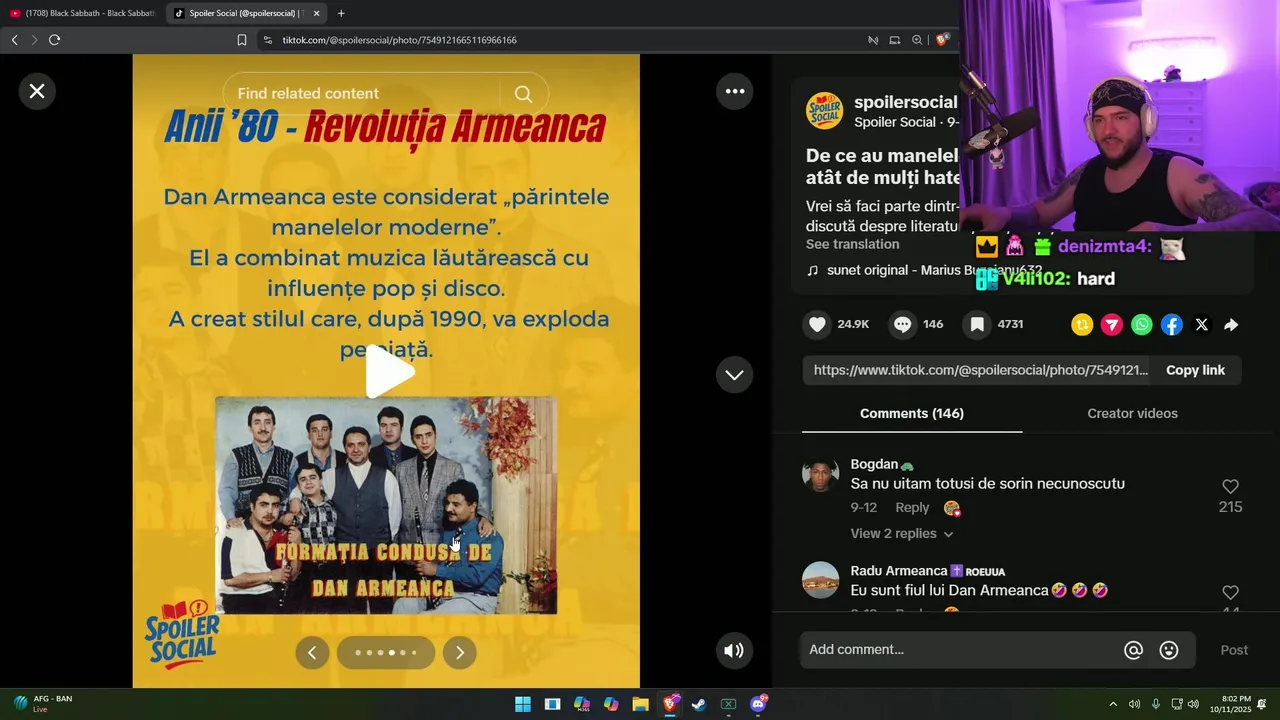Show previous slide of photo carousel
Viewport: 1280px width, 720px height.
[312, 653]
